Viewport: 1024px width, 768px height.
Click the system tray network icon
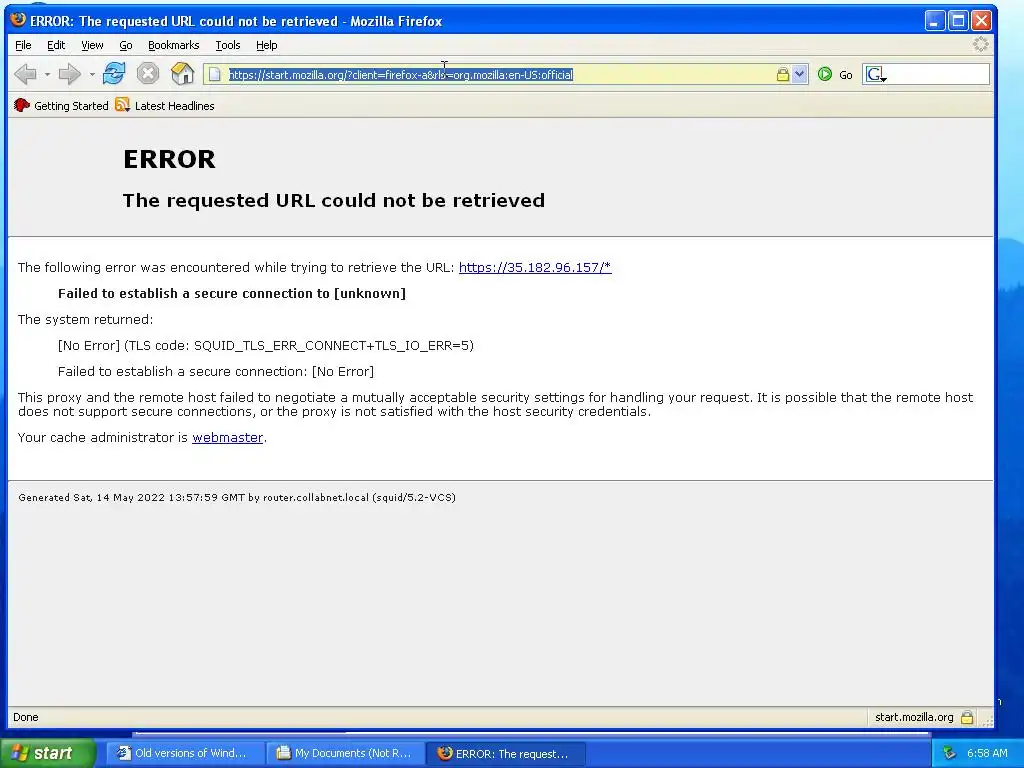(x=949, y=753)
